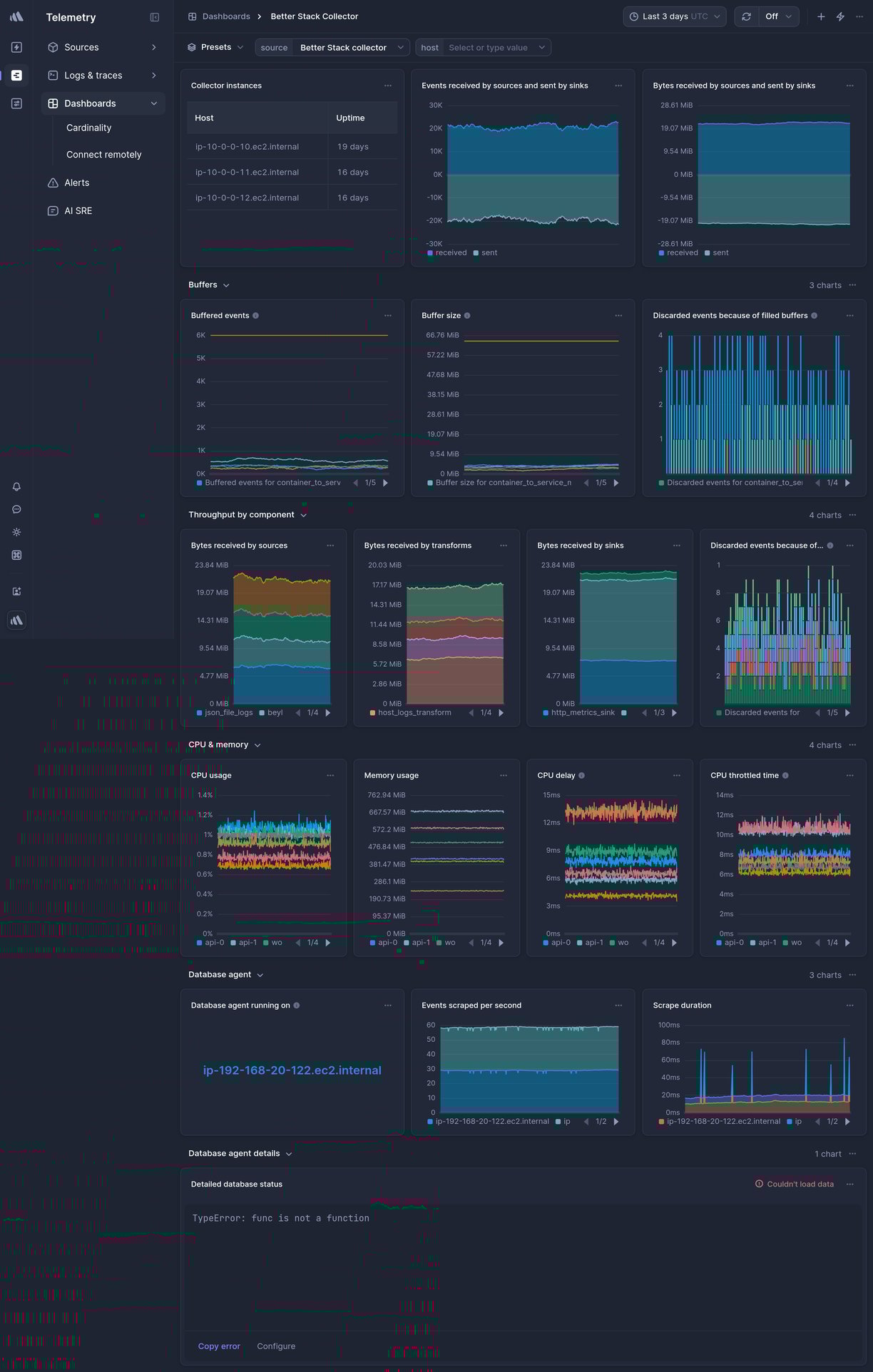Go to next legend page in Memory usage

click(501, 942)
